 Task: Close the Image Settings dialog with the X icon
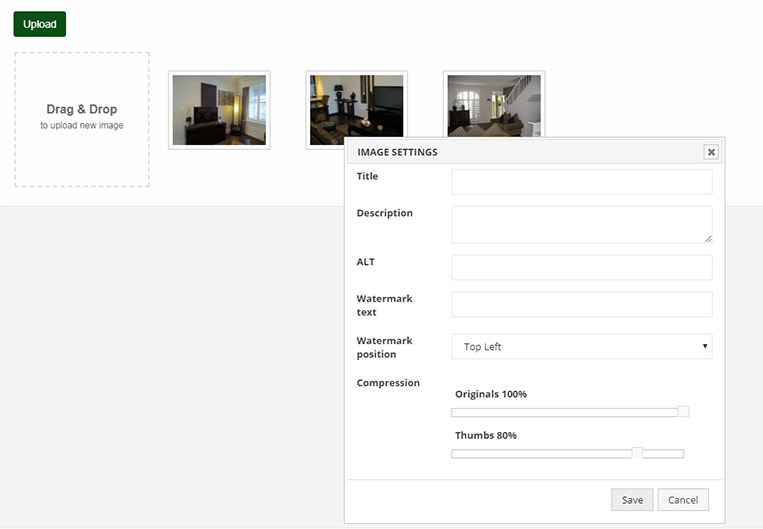711,152
